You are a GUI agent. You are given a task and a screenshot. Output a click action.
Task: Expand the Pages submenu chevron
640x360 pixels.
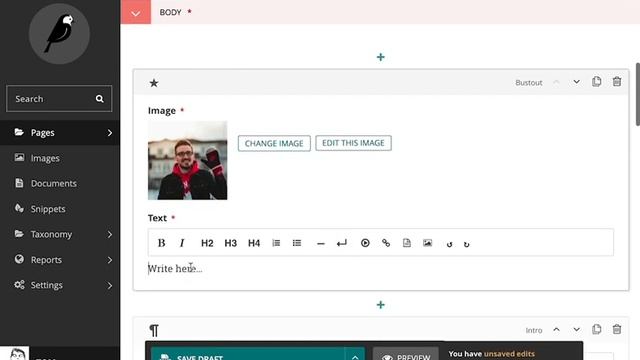point(110,133)
